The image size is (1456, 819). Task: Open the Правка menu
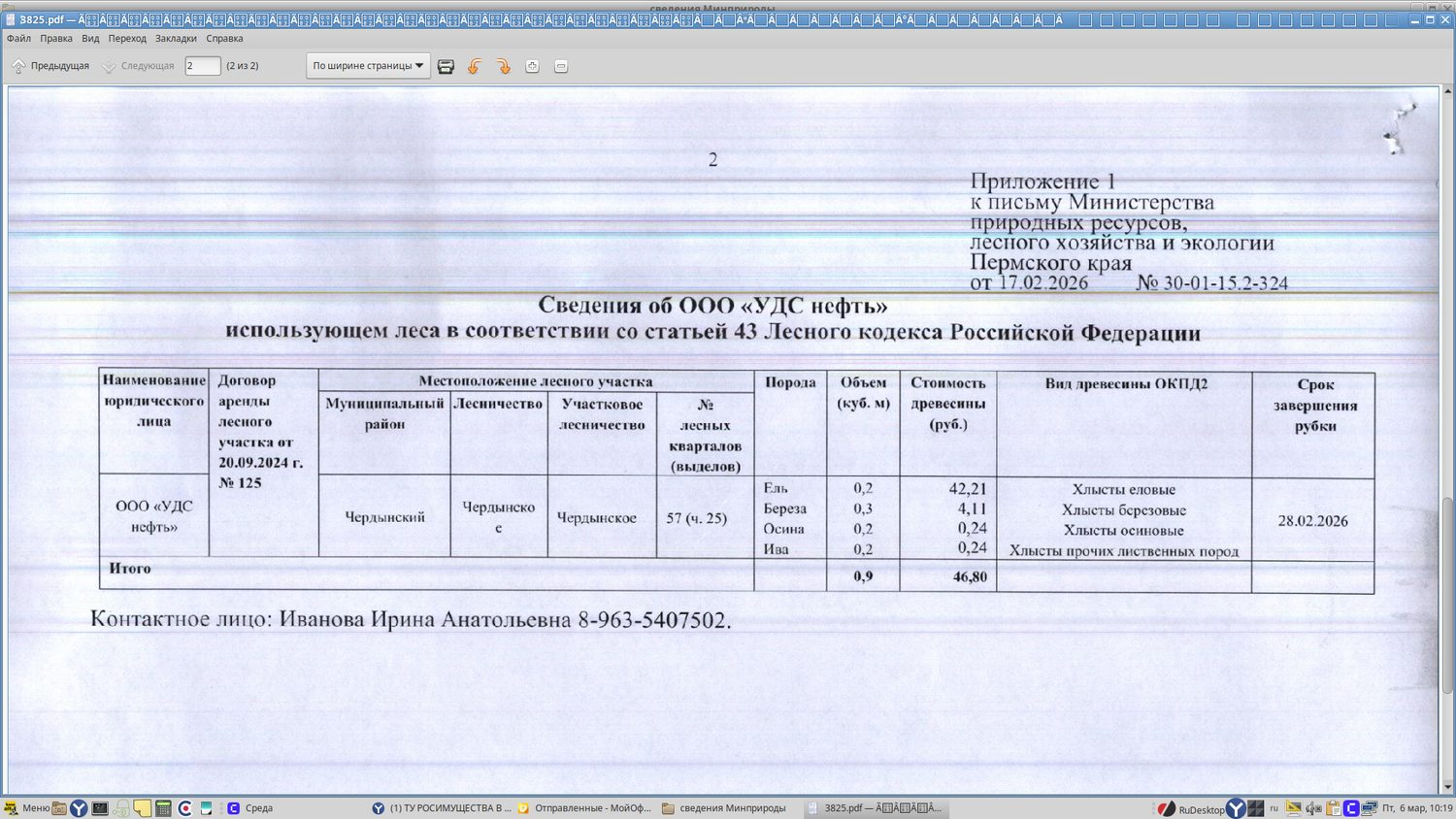point(56,39)
